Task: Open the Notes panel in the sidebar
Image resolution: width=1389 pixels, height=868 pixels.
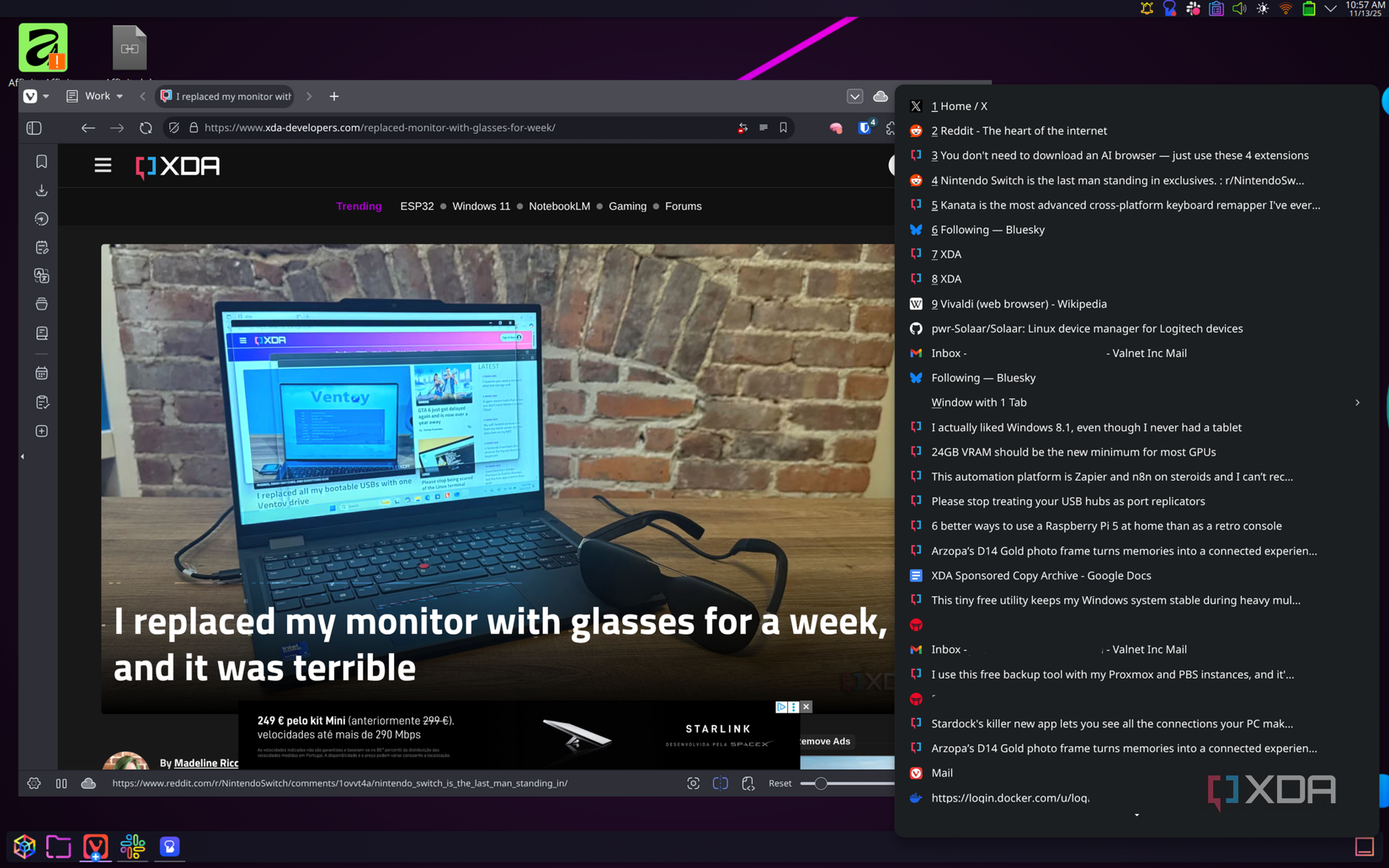Action: [x=41, y=247]
